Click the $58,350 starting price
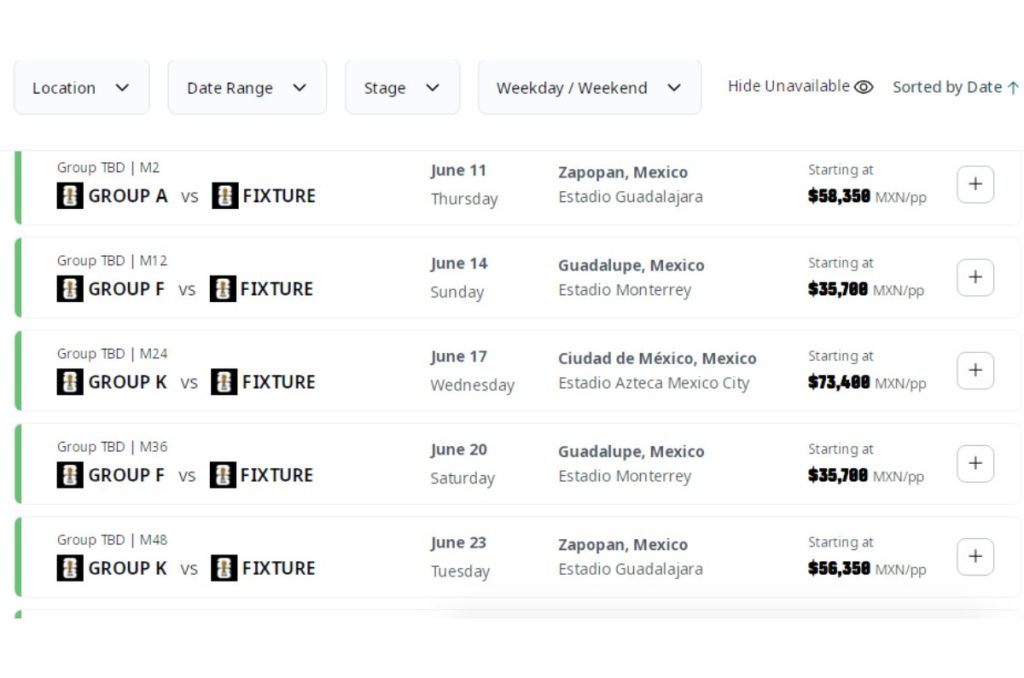 tap(839, 196)
